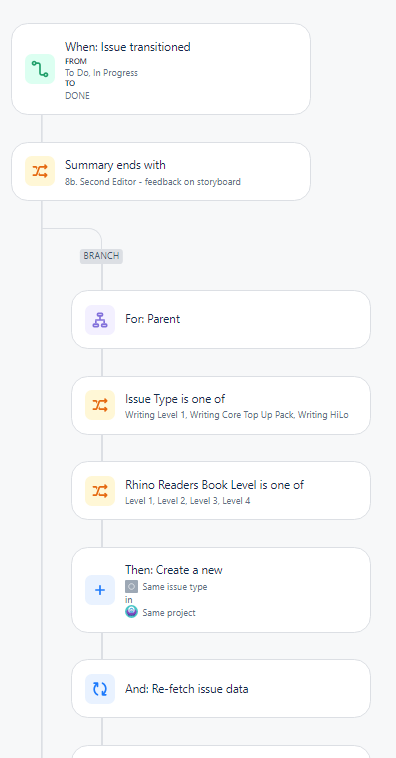Select the For: Parent branch component

click(221, 320)
